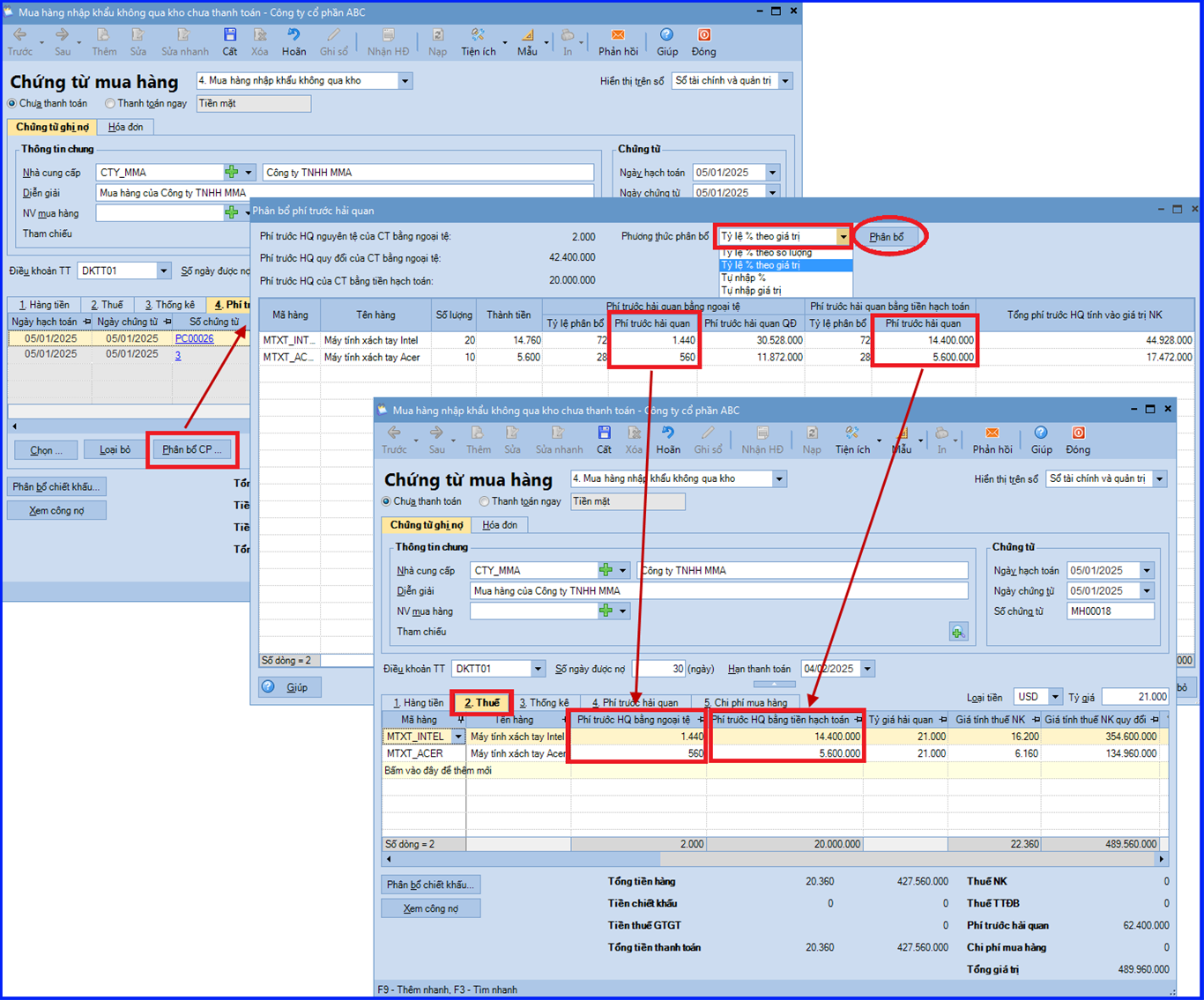Select Thanh toán ngay radio in front window
The image size is (1204, 1000).
click(484, 501)
